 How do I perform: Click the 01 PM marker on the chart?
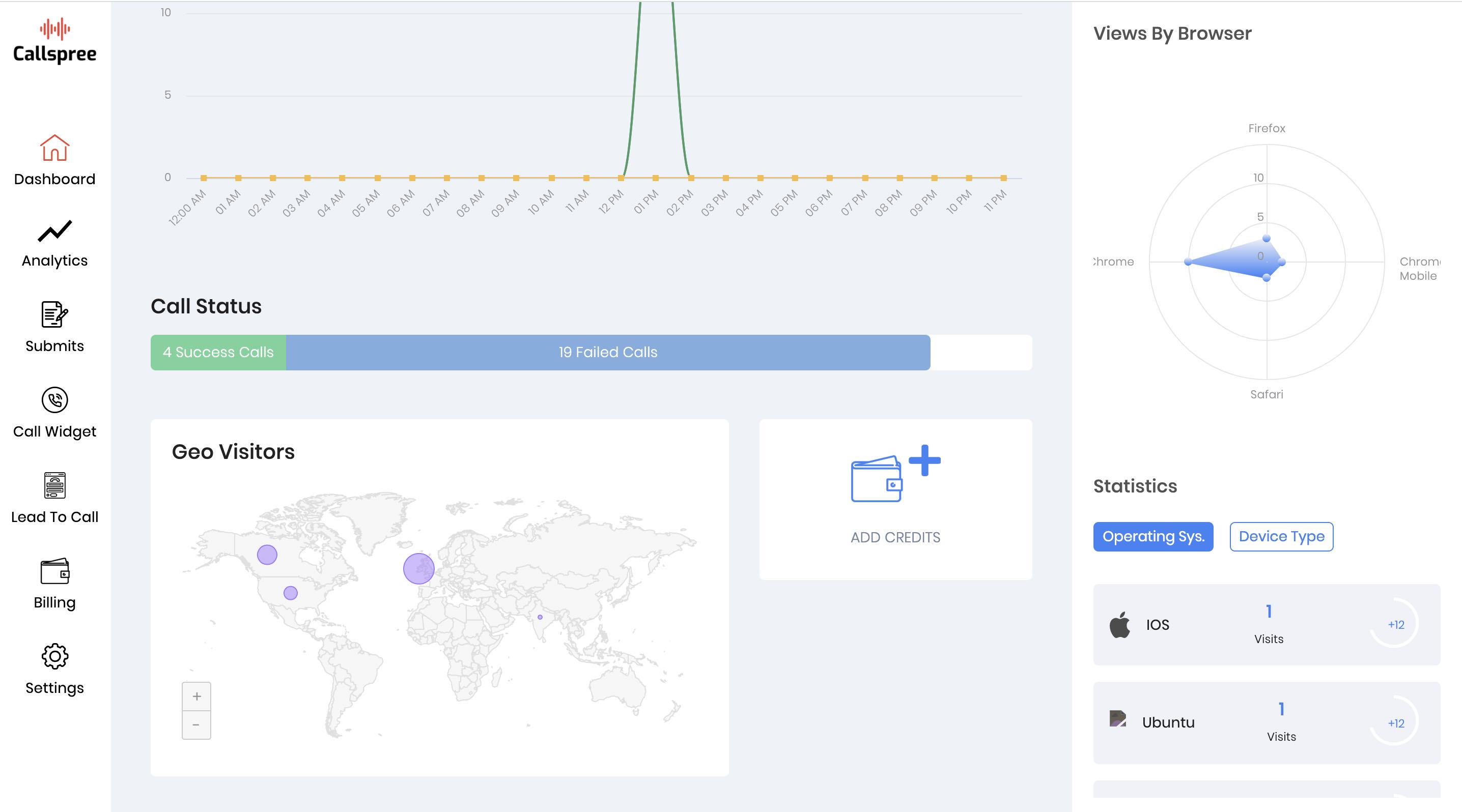coord(656,178)
